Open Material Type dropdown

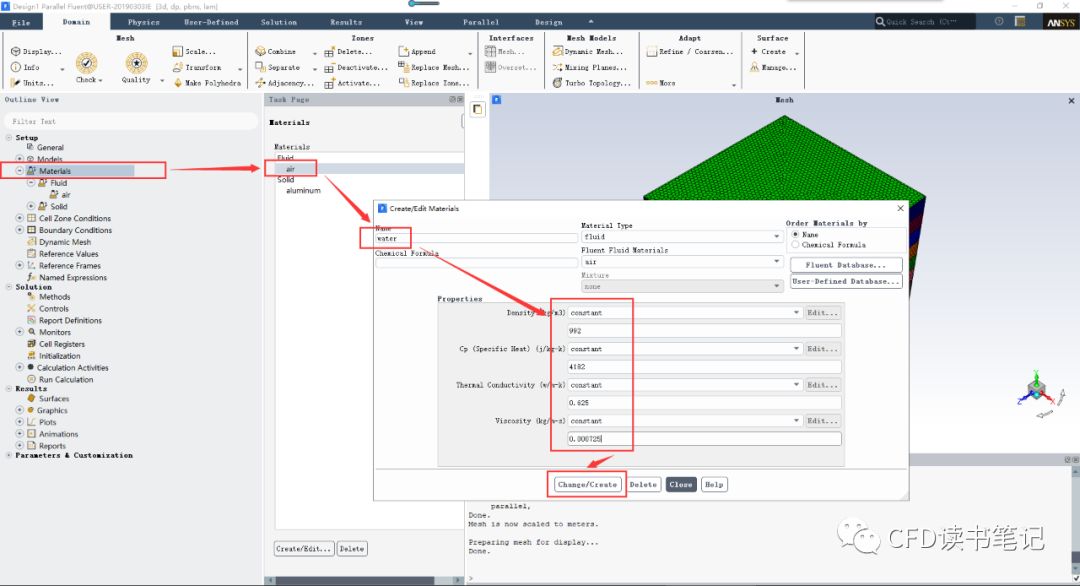tap(683, 236)
